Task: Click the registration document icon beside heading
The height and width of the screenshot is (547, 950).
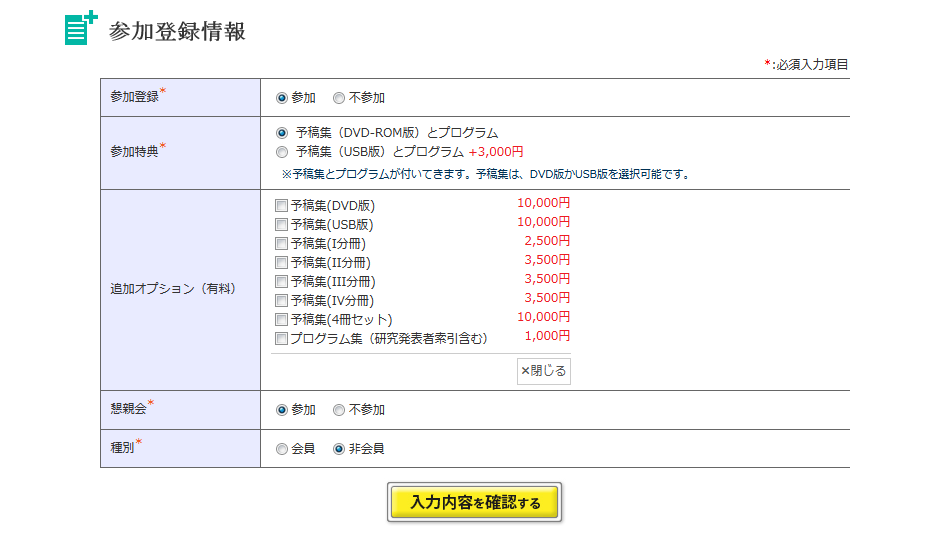Action: pyautogui.click(x=81, y=28)
